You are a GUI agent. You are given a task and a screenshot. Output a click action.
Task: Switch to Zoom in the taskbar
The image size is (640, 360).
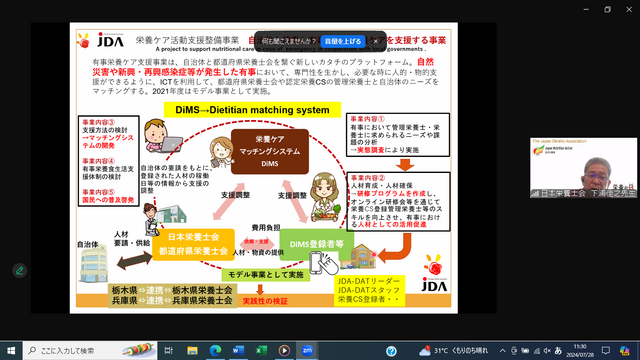307,350
